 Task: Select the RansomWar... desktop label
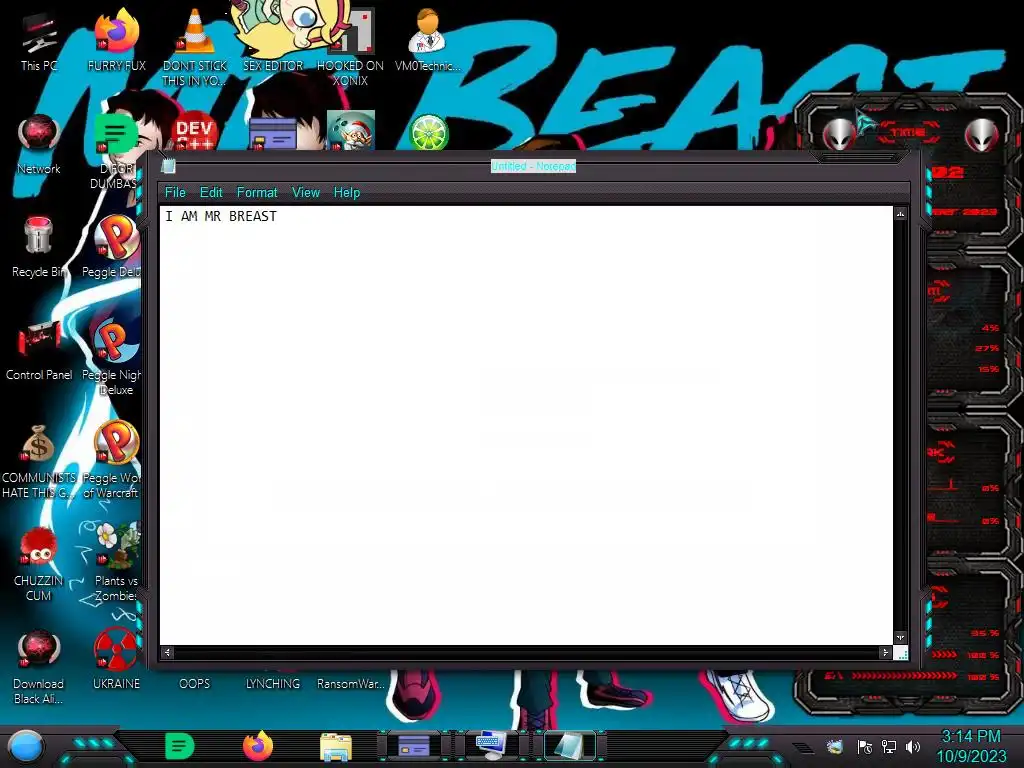(x=351, y=684)
